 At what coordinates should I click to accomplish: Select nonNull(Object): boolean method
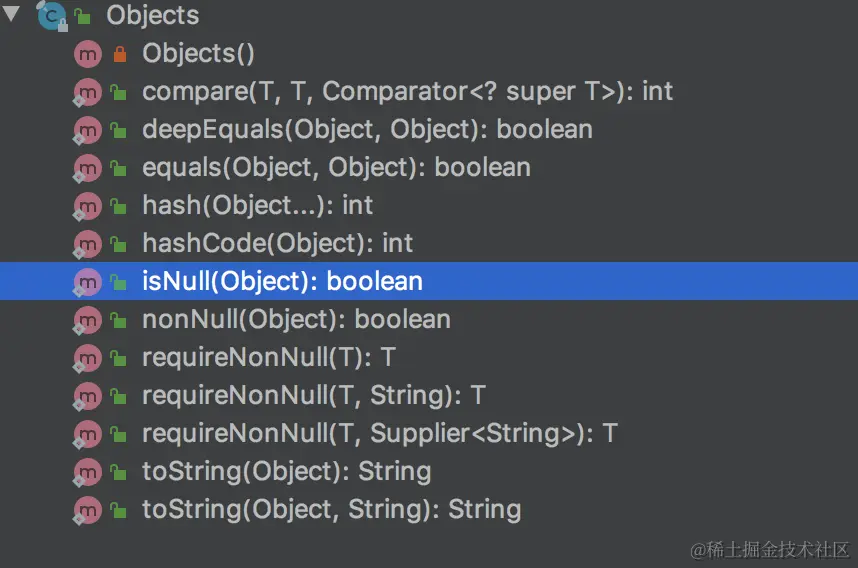point(296,320)
